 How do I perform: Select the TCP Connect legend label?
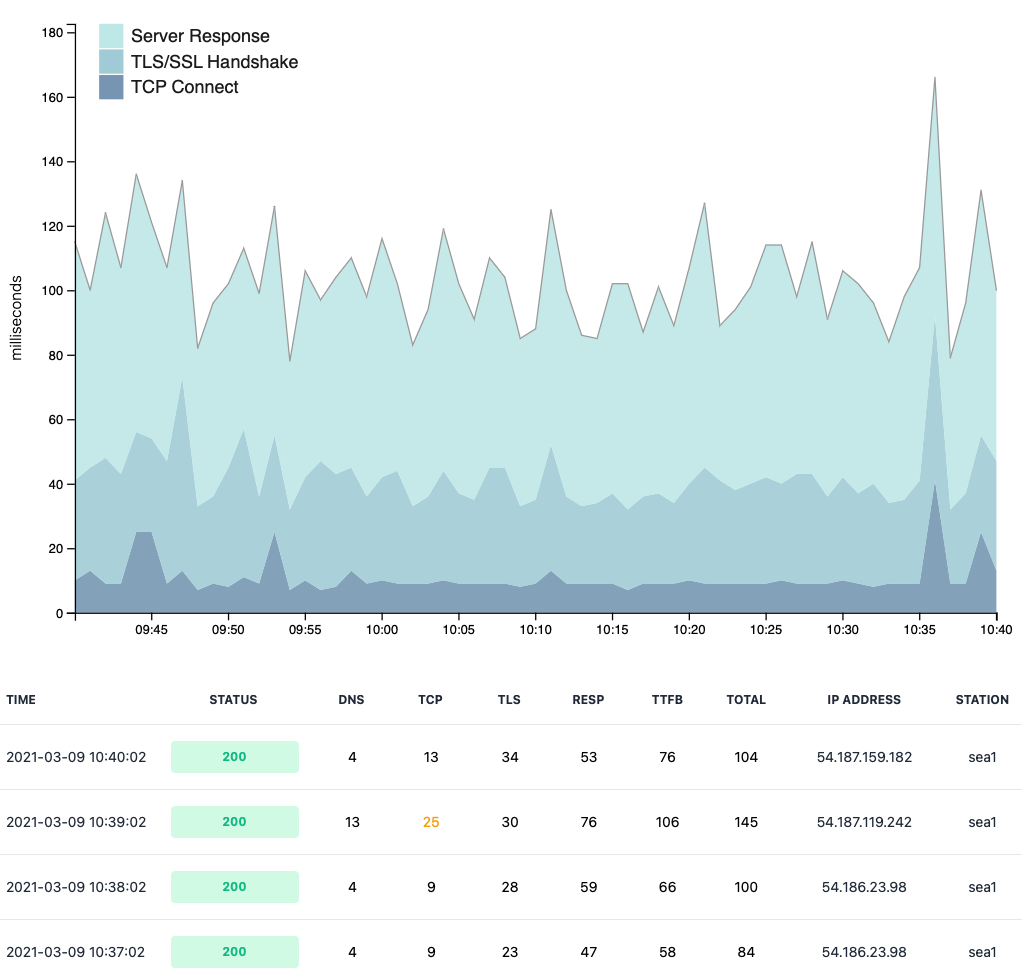point(184,87)
